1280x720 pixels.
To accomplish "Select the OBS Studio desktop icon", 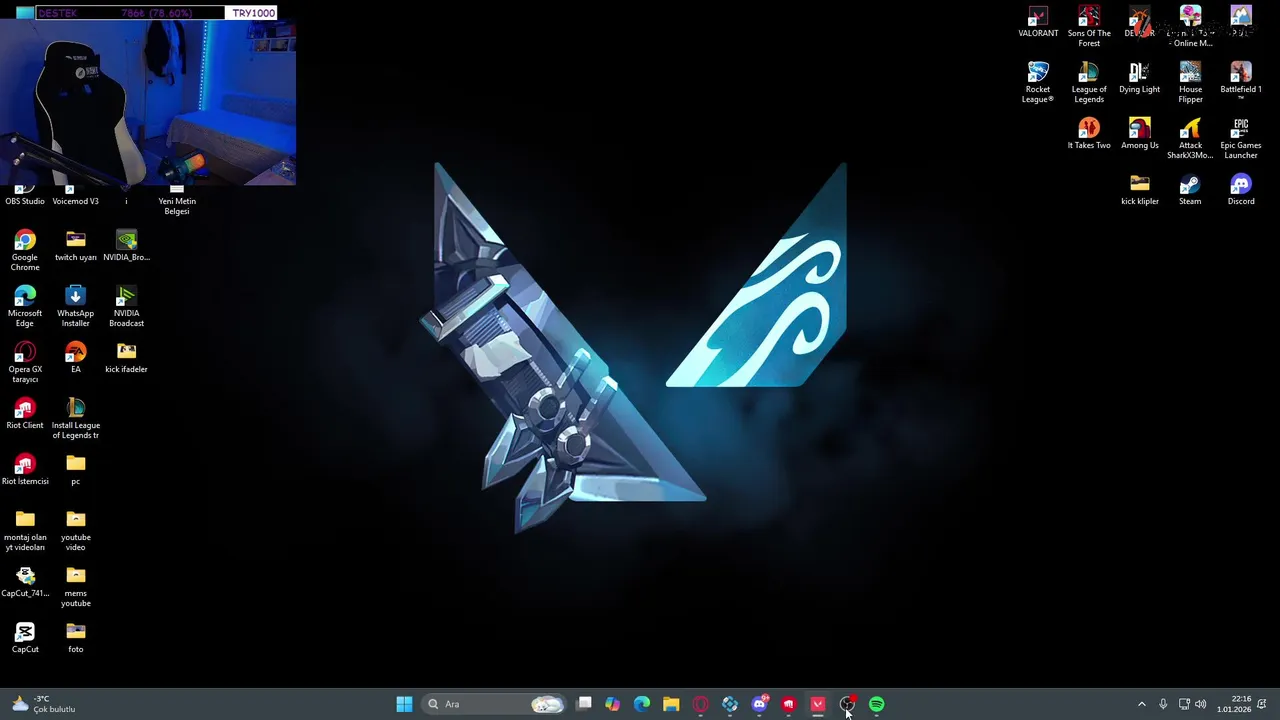I will [25, 197].
